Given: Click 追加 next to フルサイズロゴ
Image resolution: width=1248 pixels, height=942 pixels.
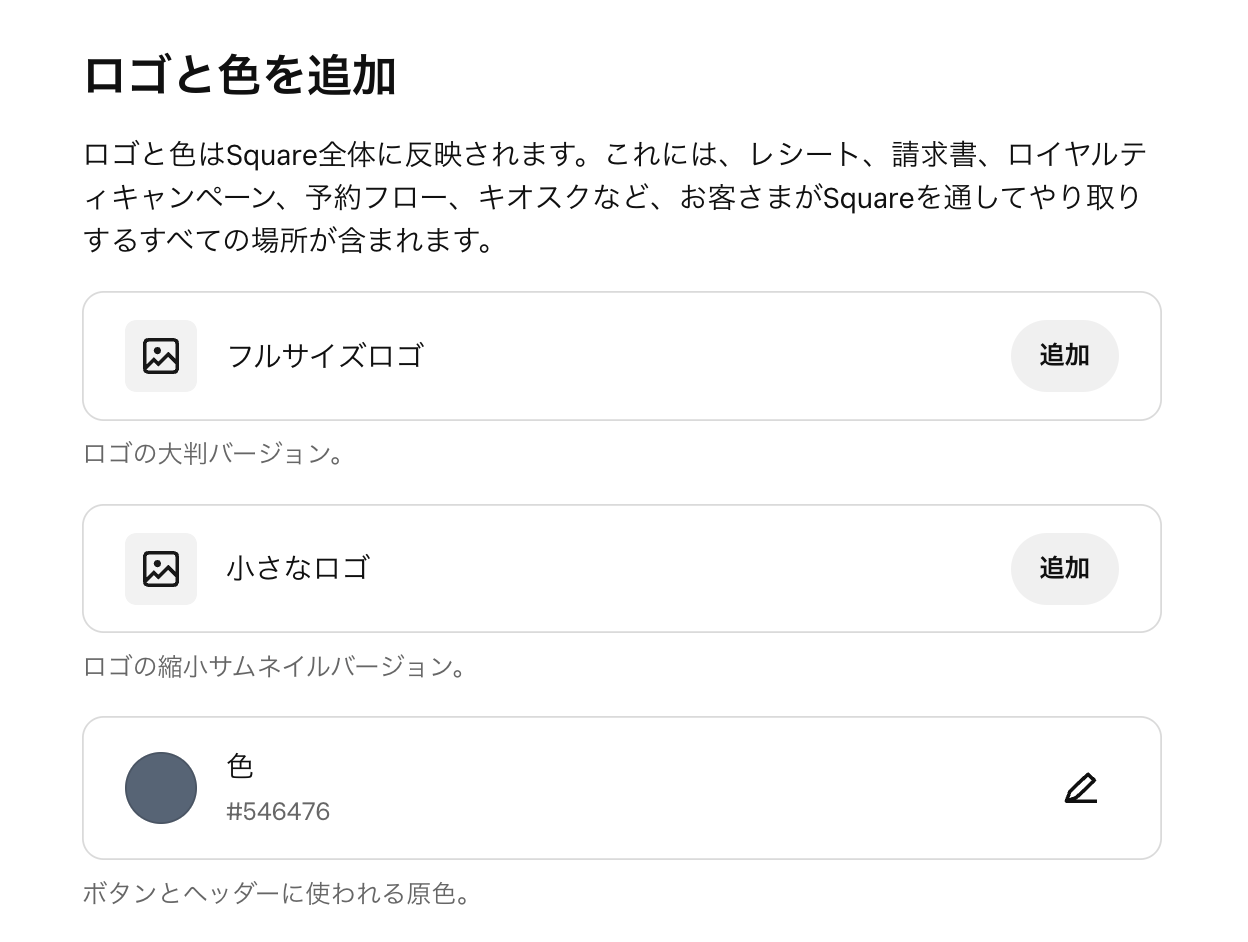Looking at the screenshot, I should 1064,356.
